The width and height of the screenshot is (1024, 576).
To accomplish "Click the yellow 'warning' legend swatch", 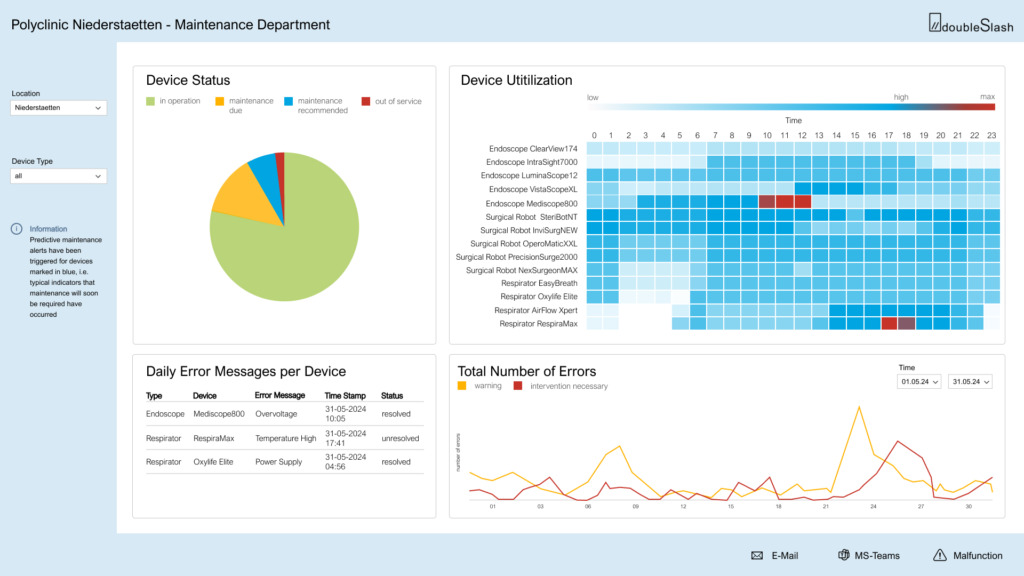I will point(462,386).
